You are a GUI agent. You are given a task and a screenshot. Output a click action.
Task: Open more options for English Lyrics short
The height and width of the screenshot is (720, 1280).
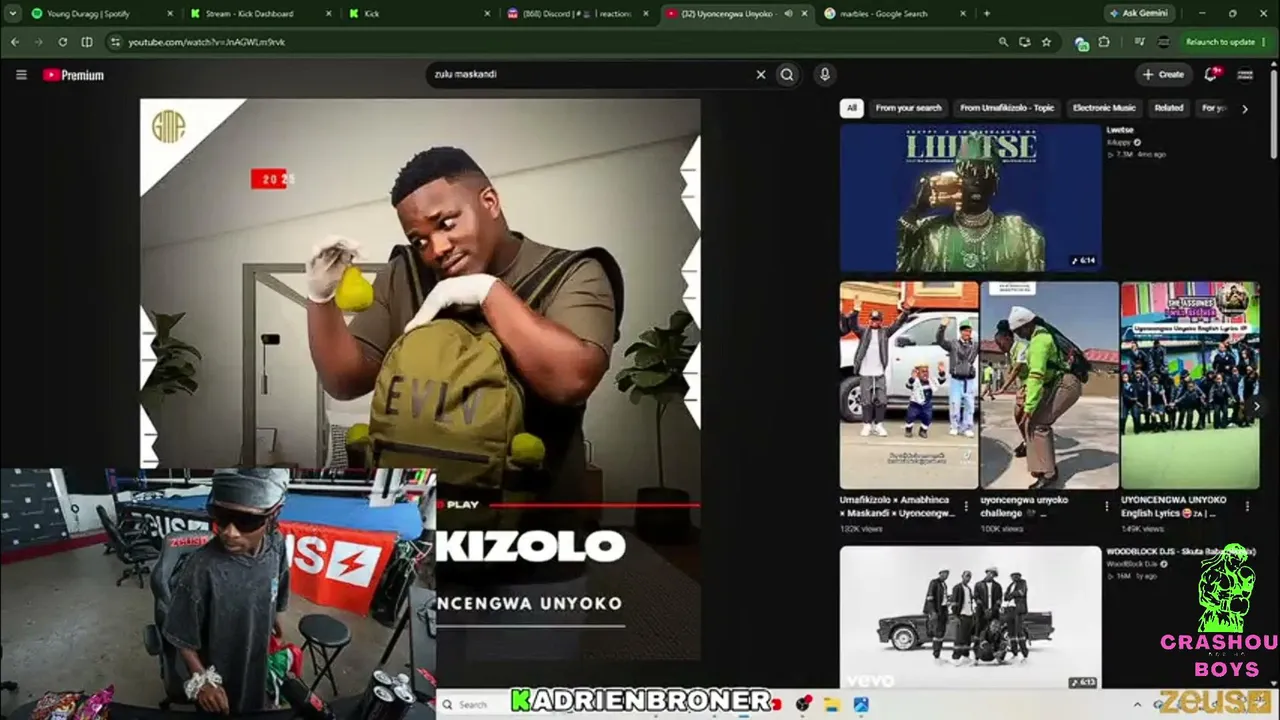click(x=1247, y=506)
